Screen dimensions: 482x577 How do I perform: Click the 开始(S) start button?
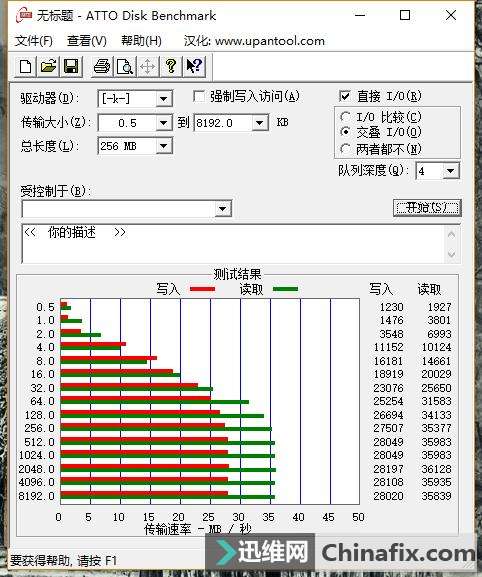point(427,208)
